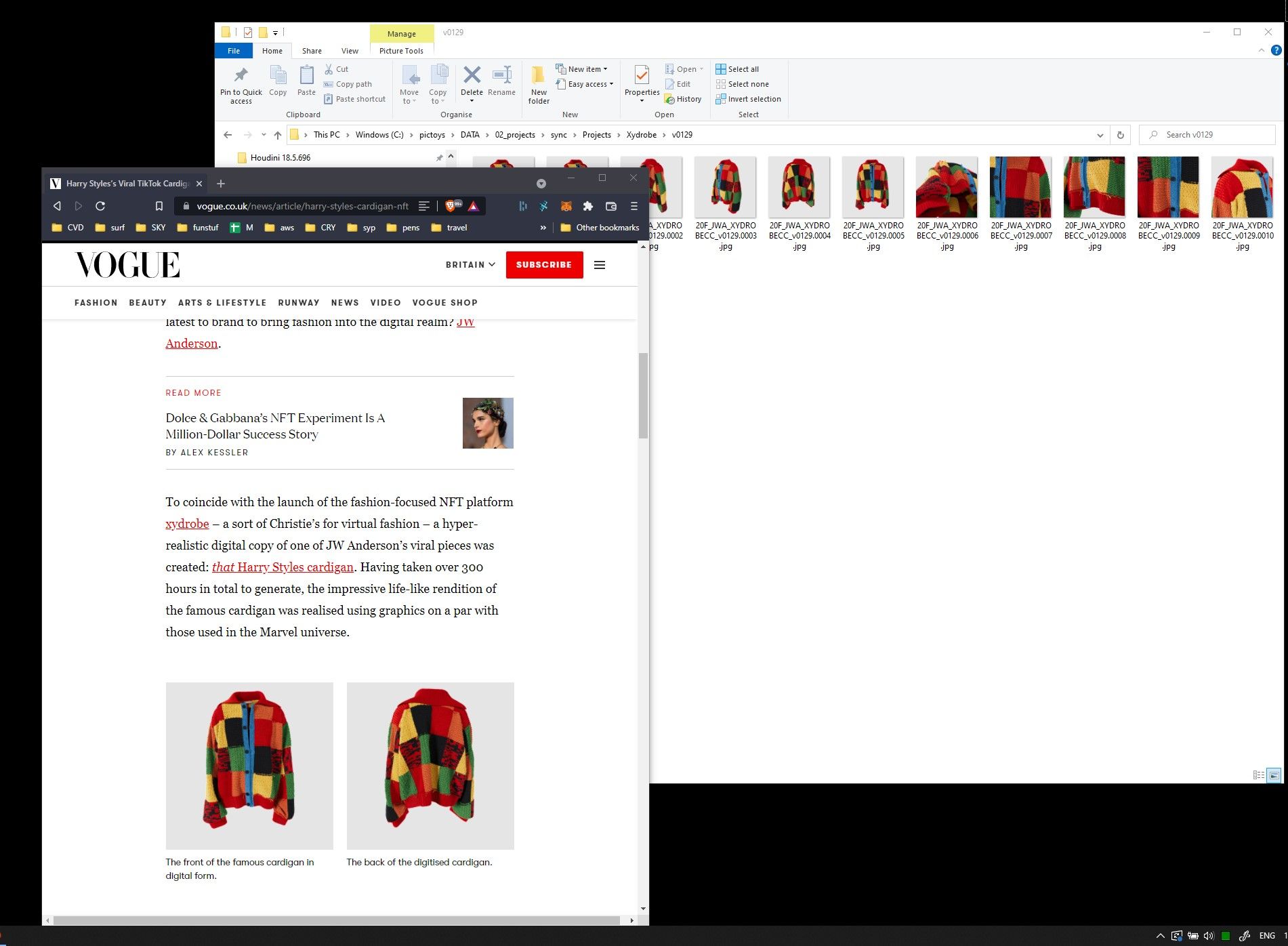Click the Paste icon in Explorer ribbon
1288x946 pixels.
click(x=306, y=81)
